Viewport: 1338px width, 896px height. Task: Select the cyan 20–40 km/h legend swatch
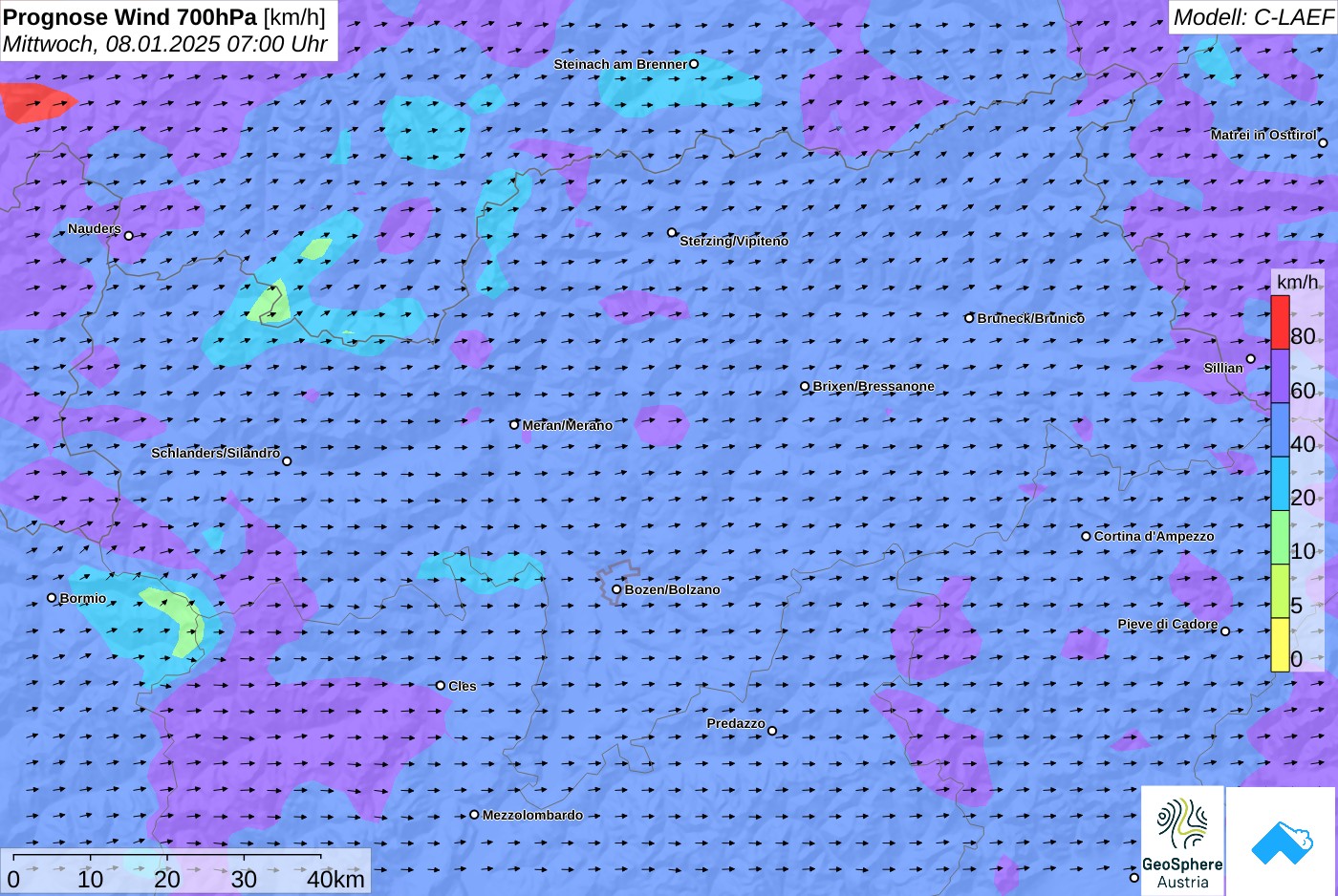[1280, 483]
